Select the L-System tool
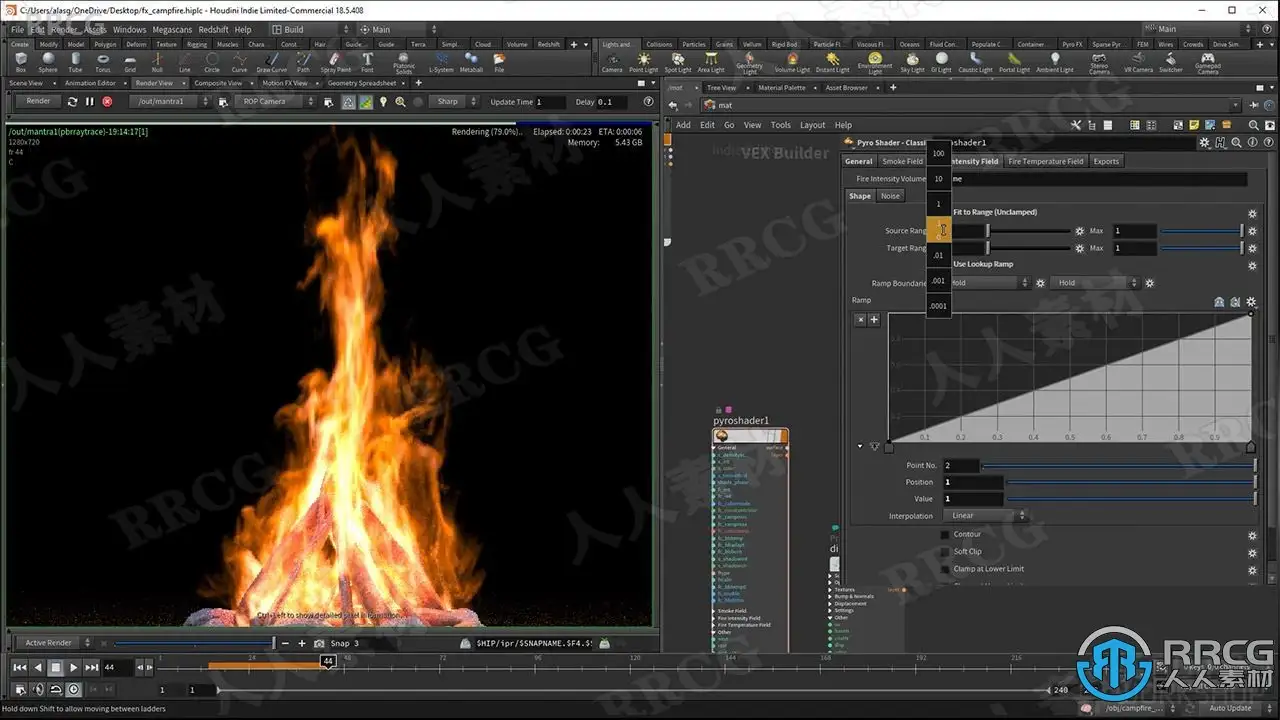 coord(441,63)
